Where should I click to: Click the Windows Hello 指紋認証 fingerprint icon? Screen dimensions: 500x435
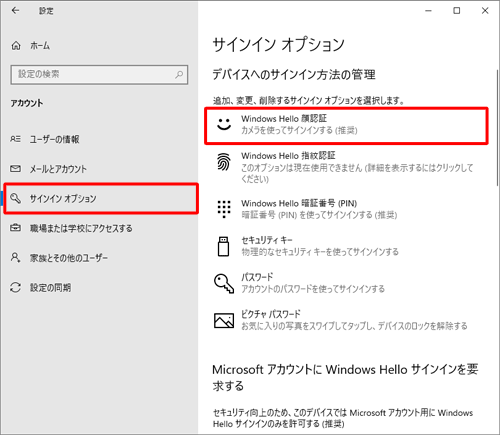[224, 162]
